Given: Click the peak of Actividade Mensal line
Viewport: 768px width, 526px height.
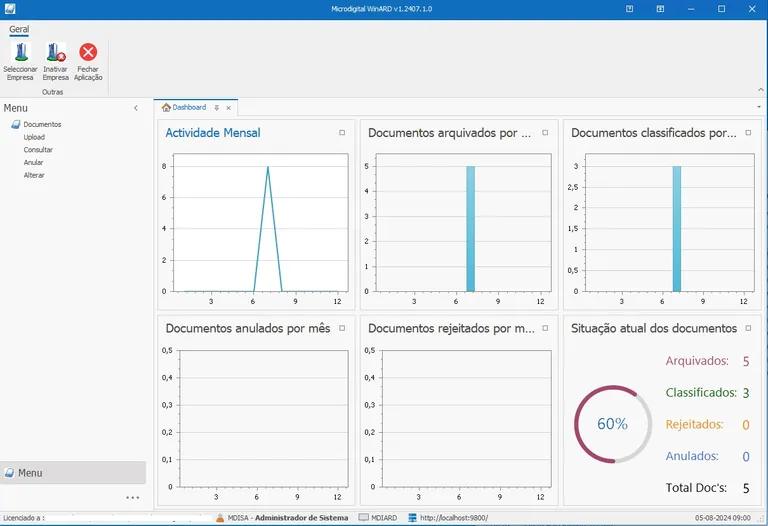Looking at the screenshot, I should pyautogui.click(x=268, y=167).
